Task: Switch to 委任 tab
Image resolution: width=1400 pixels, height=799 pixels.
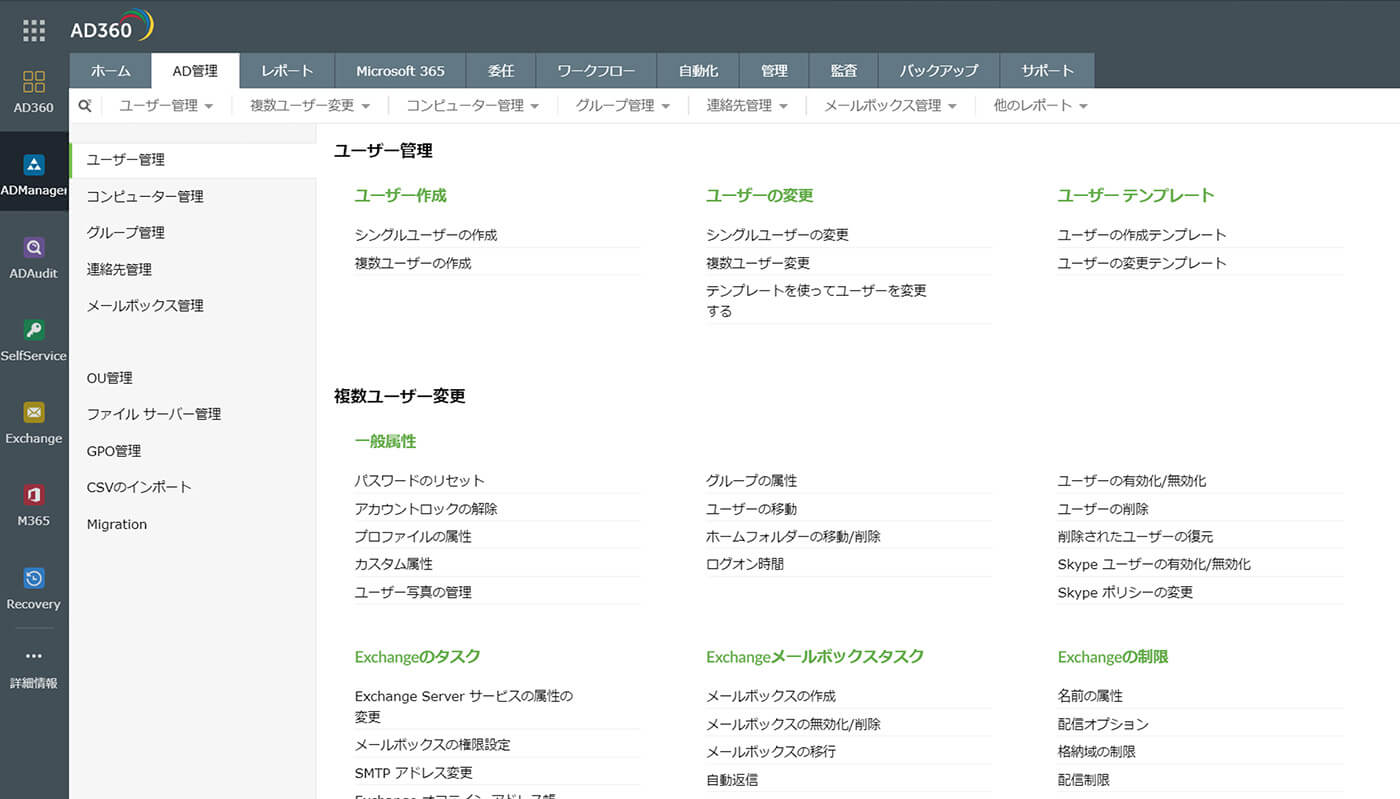Action: pyautogui.click(x=500, y=71)
